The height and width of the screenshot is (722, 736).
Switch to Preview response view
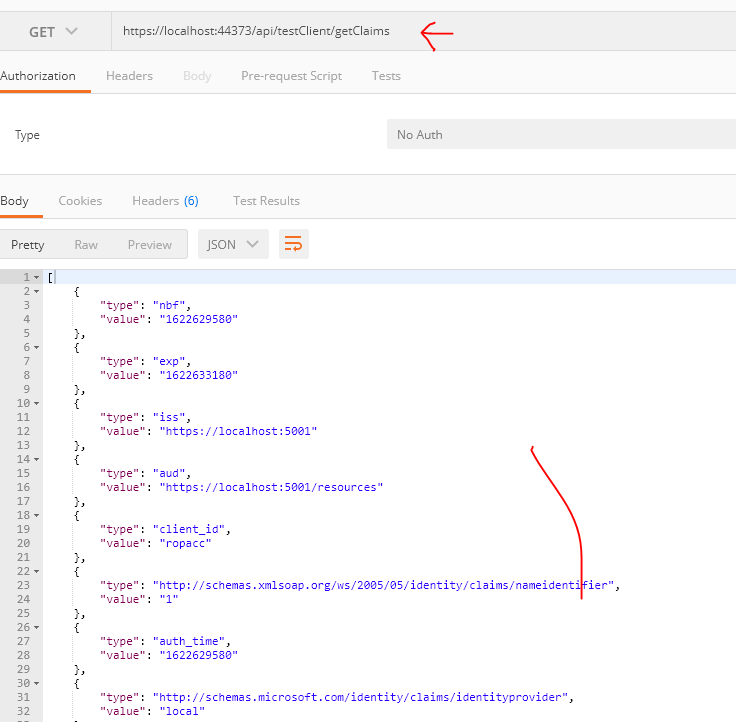[150, 245]
